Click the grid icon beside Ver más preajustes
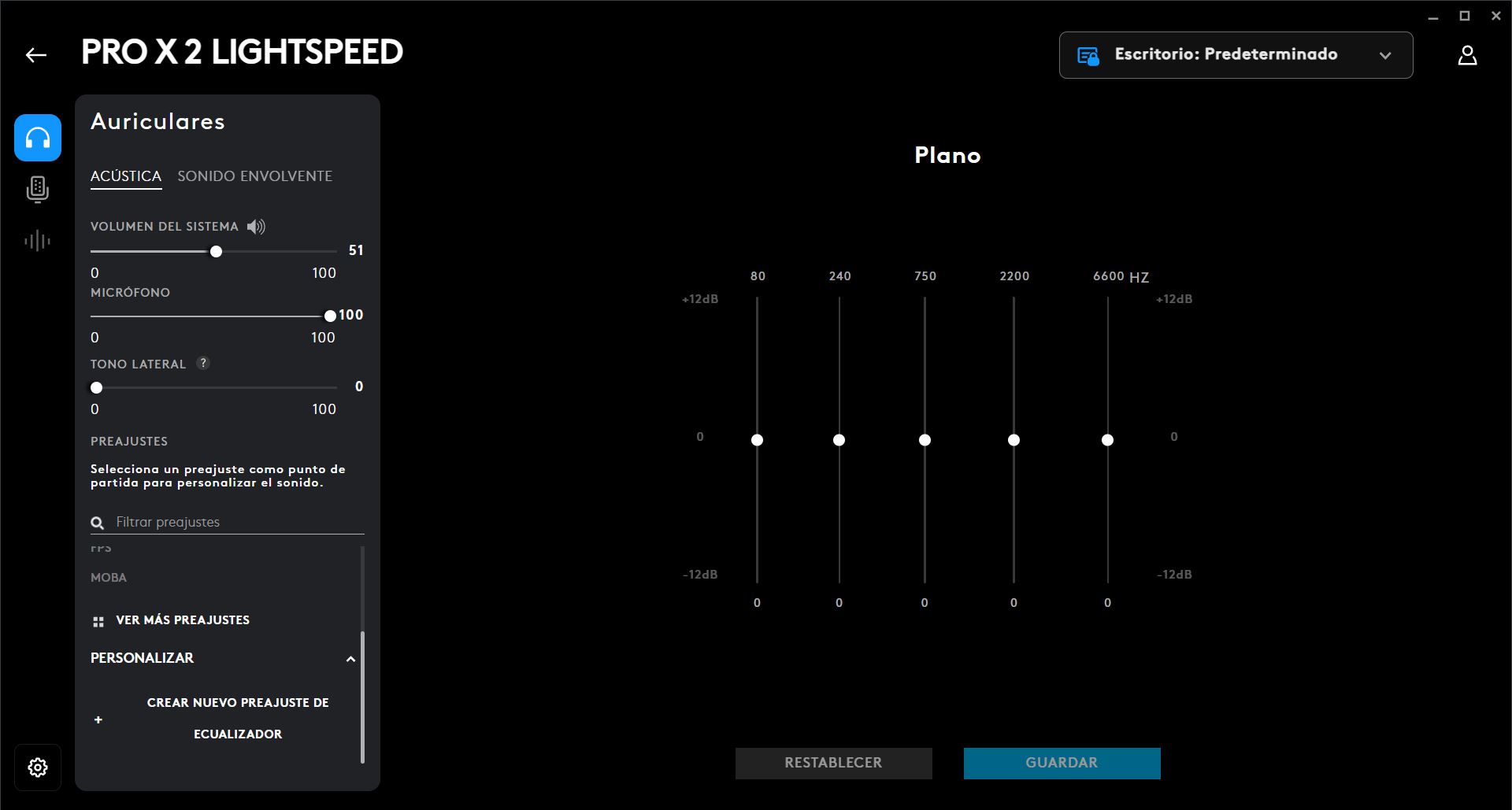Image resolution: width=1512 pixels, height=810 pixels. [98, 622]
